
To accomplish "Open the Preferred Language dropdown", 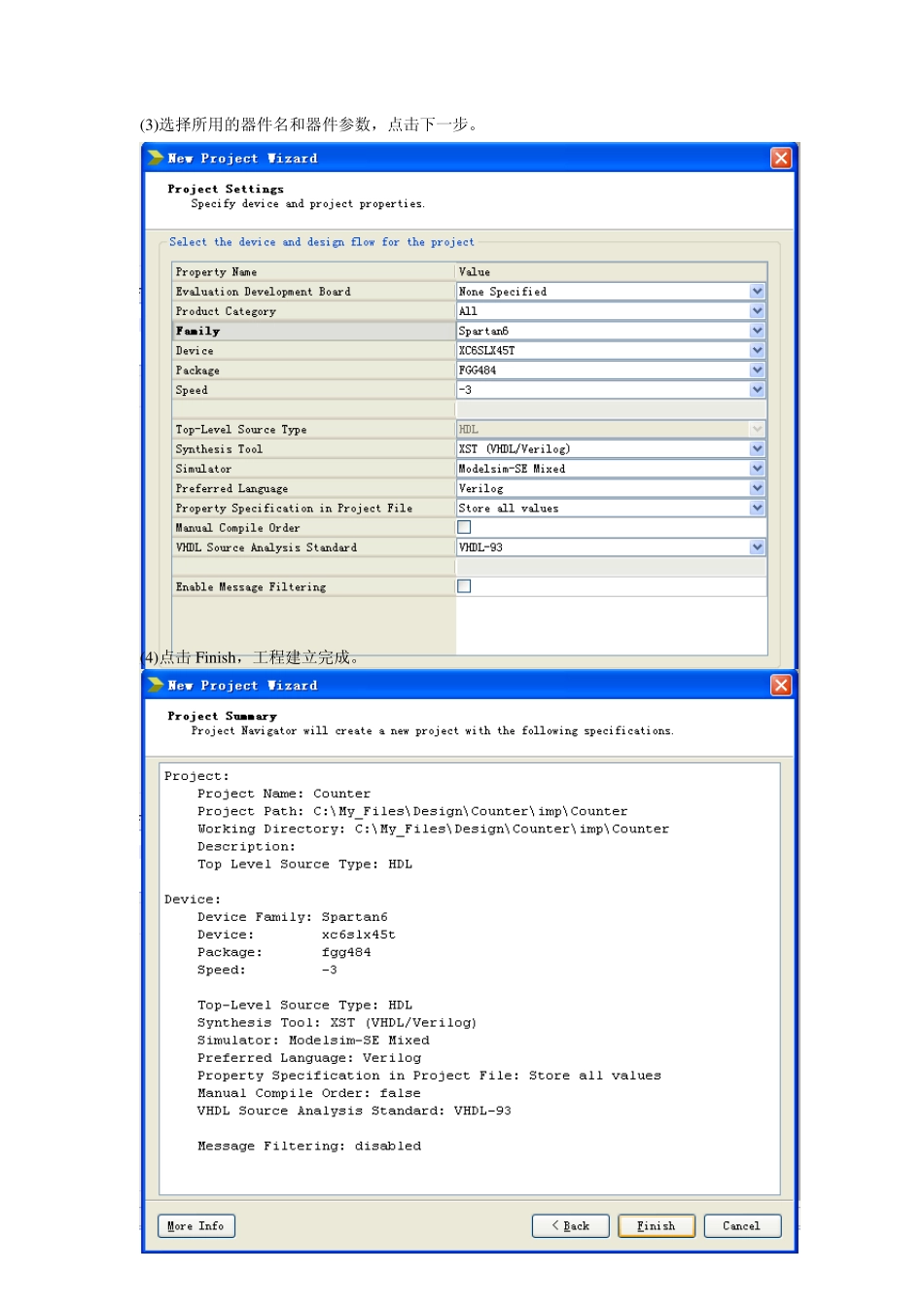I will point(757,488).
